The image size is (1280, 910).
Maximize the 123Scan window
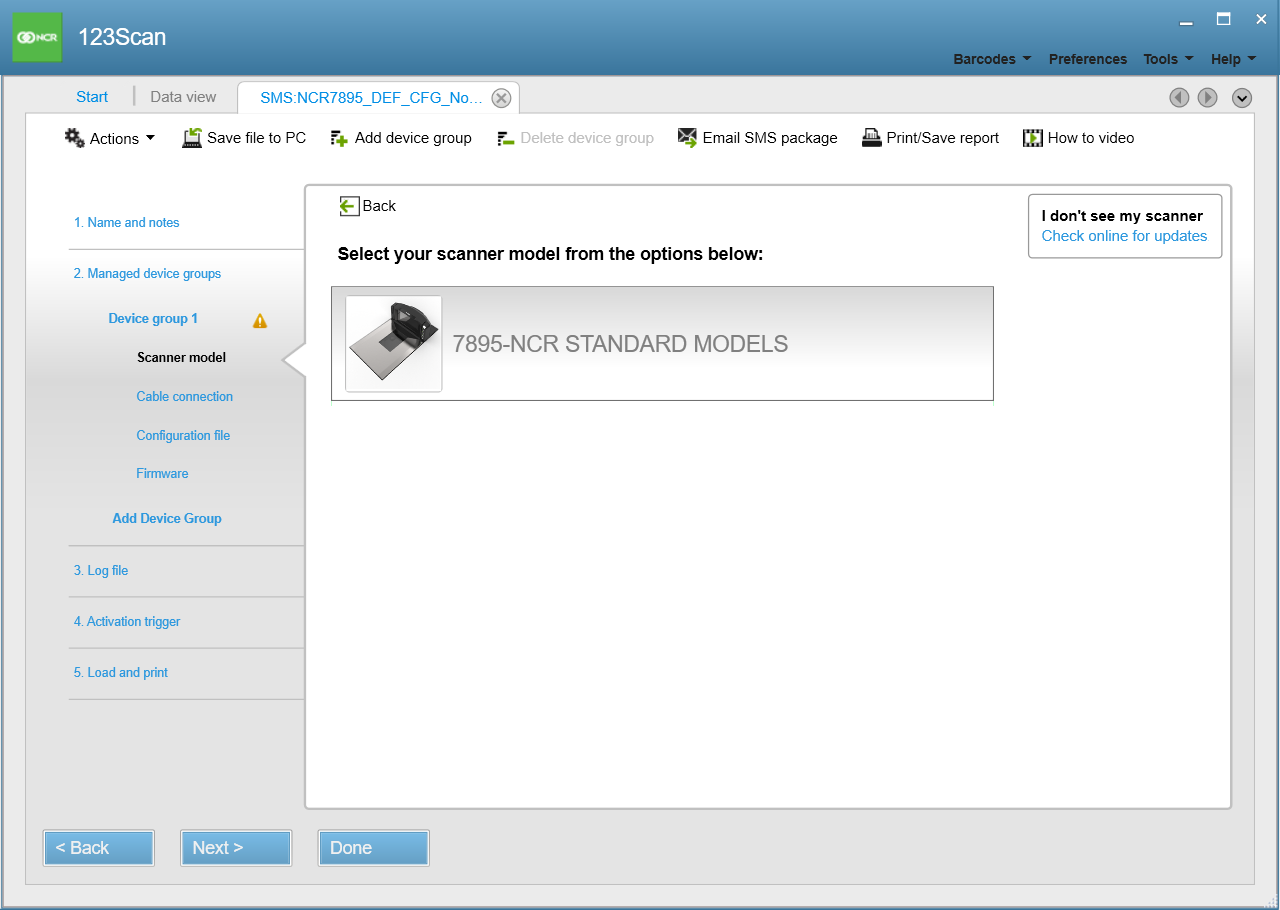coord(1223,19)
